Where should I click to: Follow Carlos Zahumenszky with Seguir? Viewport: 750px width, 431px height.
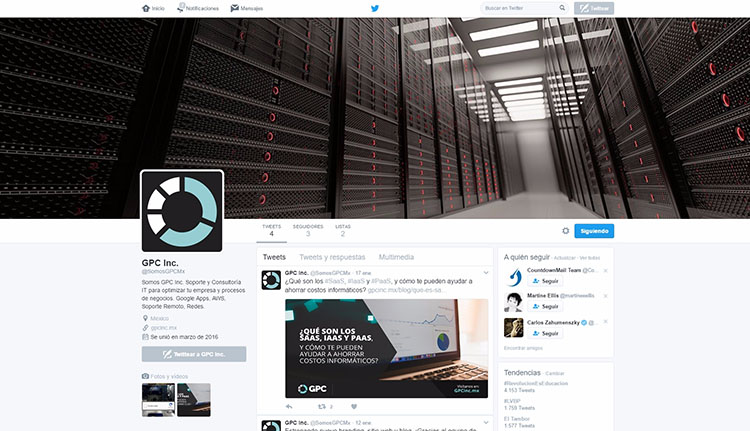(545, 333)
